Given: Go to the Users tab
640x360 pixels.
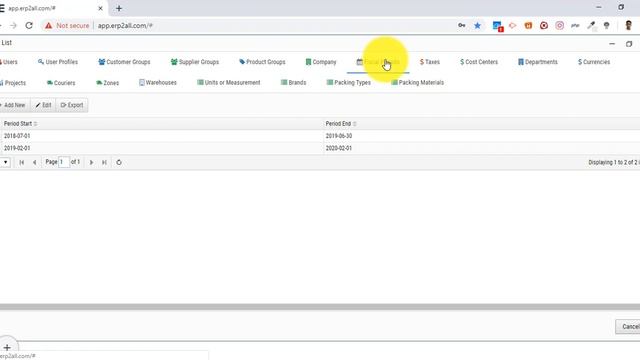Looking at the screenshot, I should (x=9, y=62).
